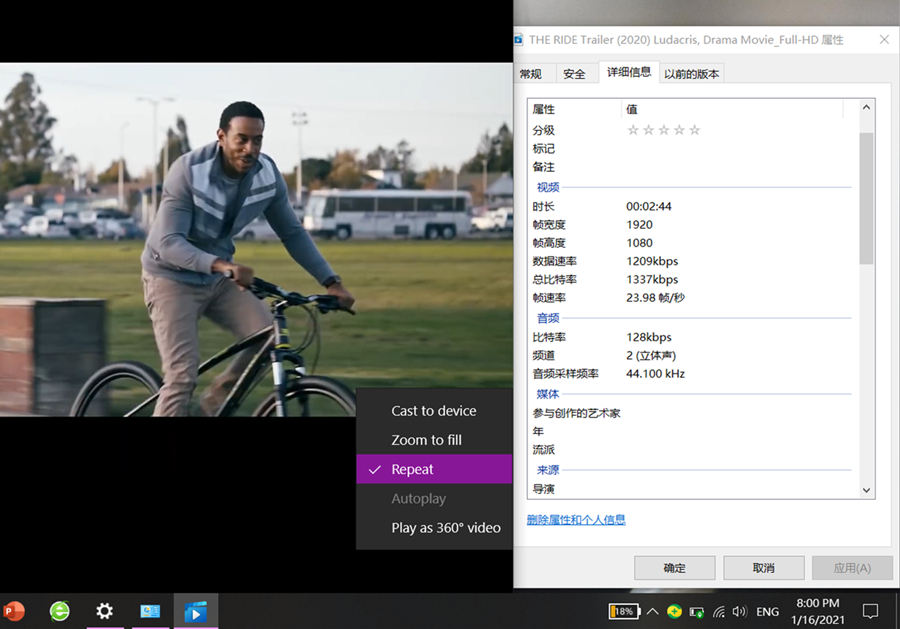Enable Play as 360° video
The image size is (900, 629).
click(x=445, y=528)
